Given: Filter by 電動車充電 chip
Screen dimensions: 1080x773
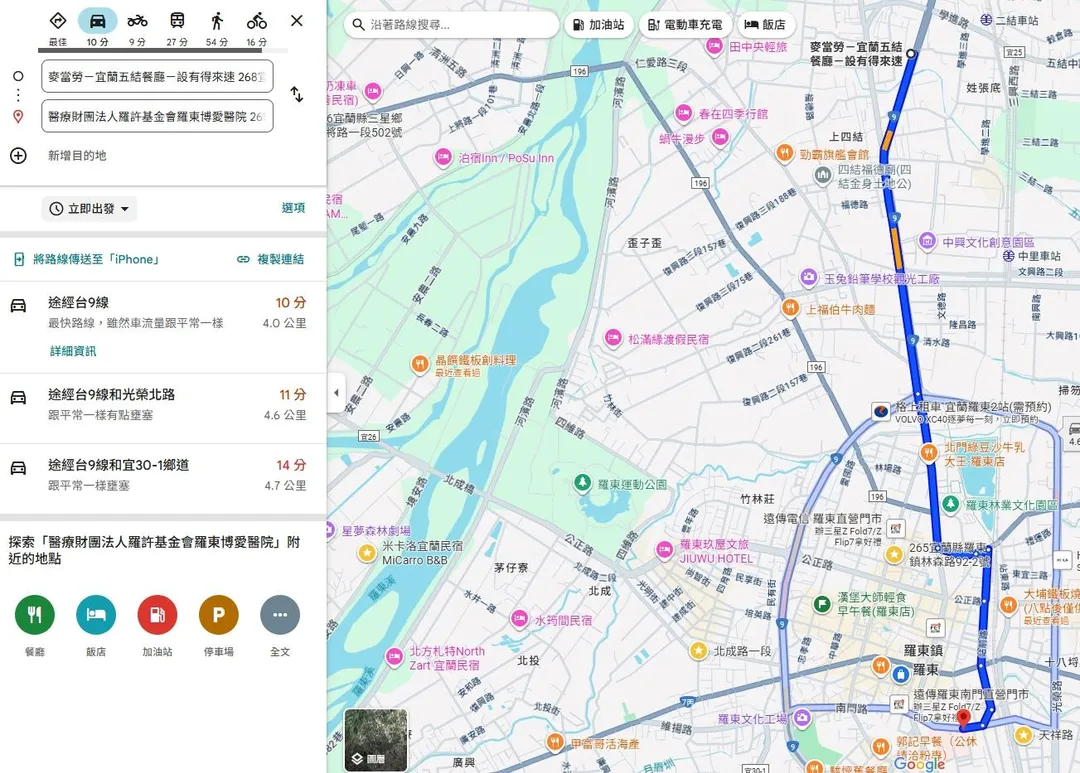Looking at the screenshot, I should (685, 25).
